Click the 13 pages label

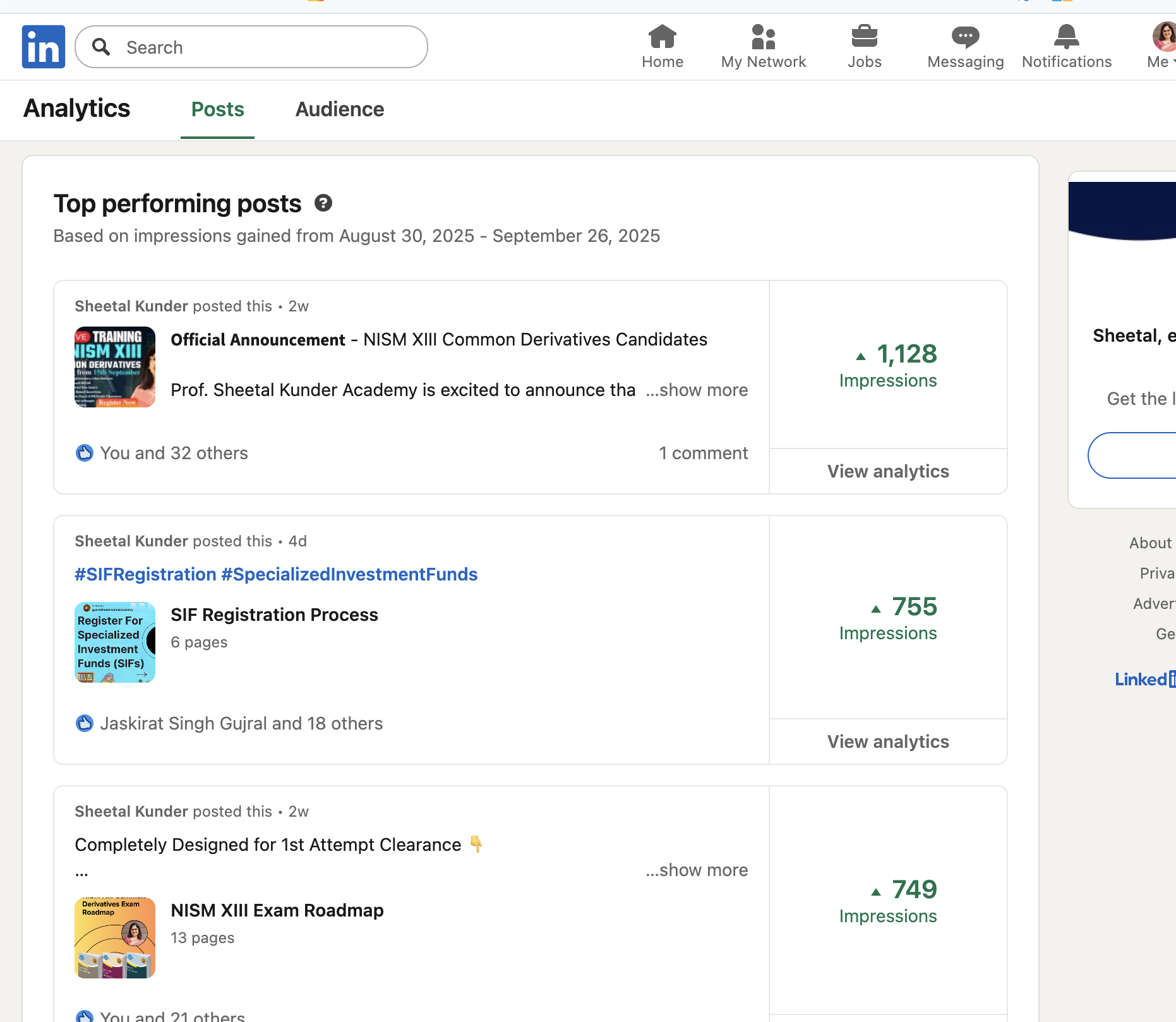[202, 938]
